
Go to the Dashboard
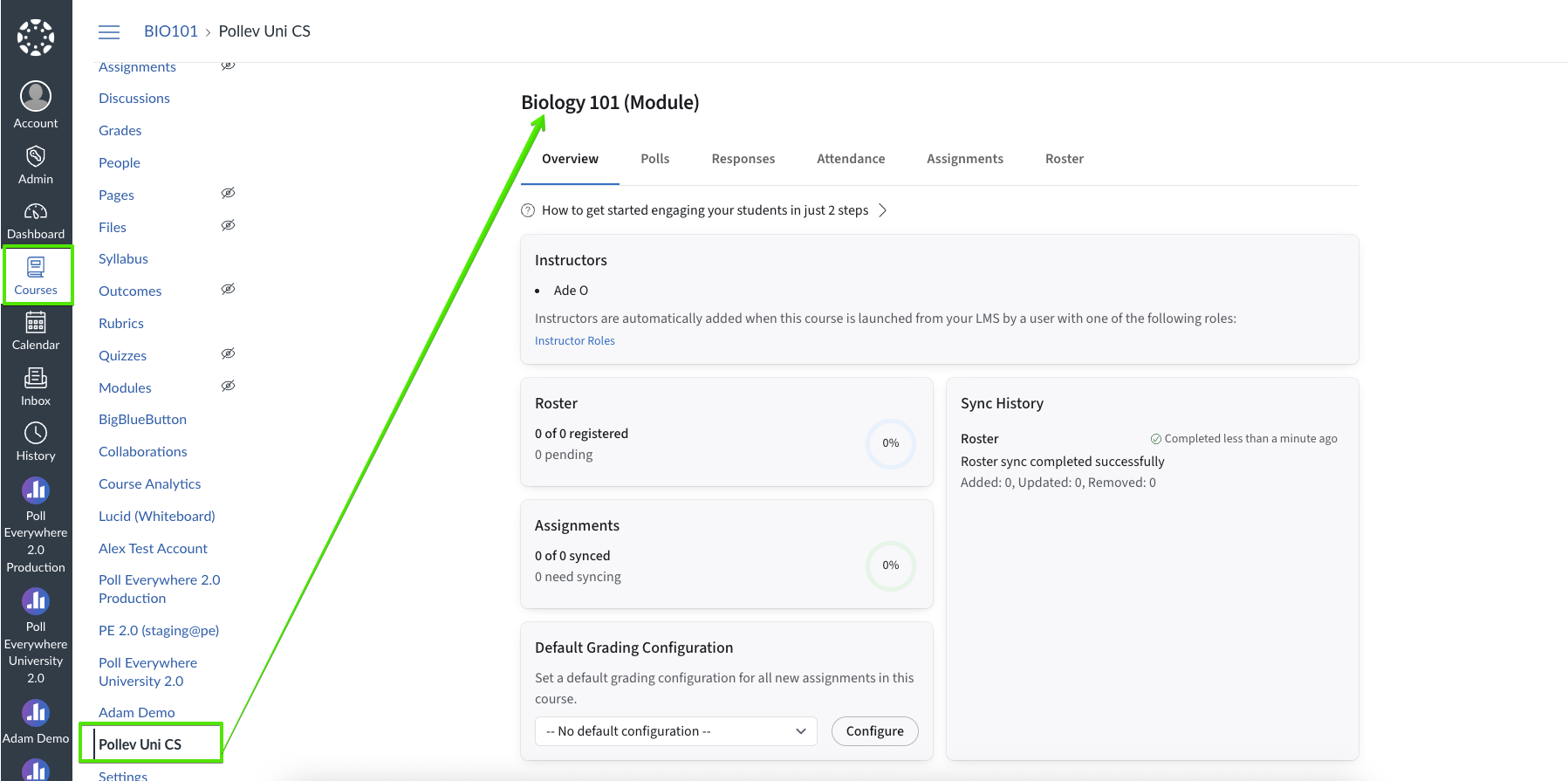tap(36, 218)
